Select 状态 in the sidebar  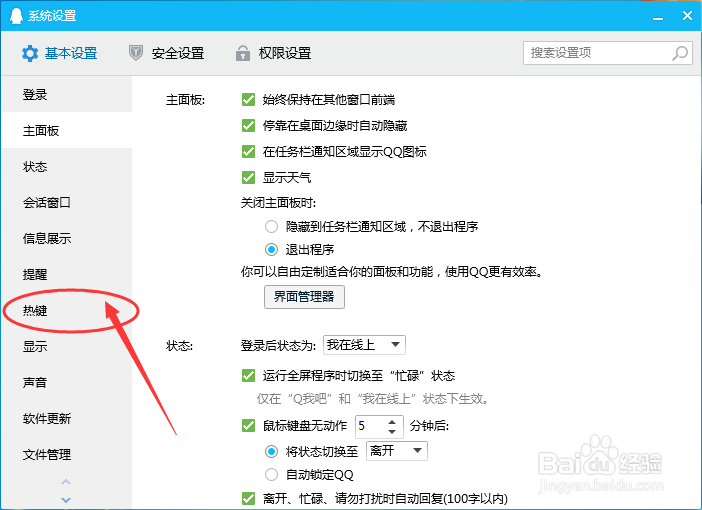[x=67, y=167]
